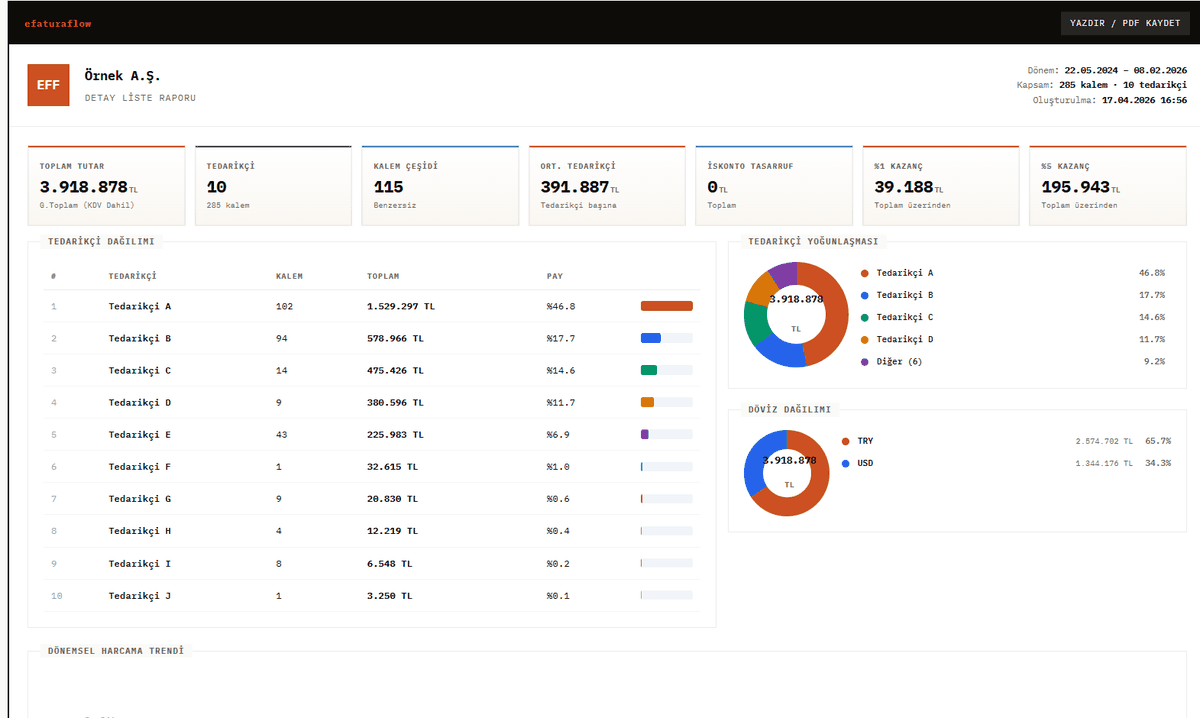Click the 380.596 TL total value
Image resolution: width=1200 pixels, height=718 pixels.
(x=395, y=403)
